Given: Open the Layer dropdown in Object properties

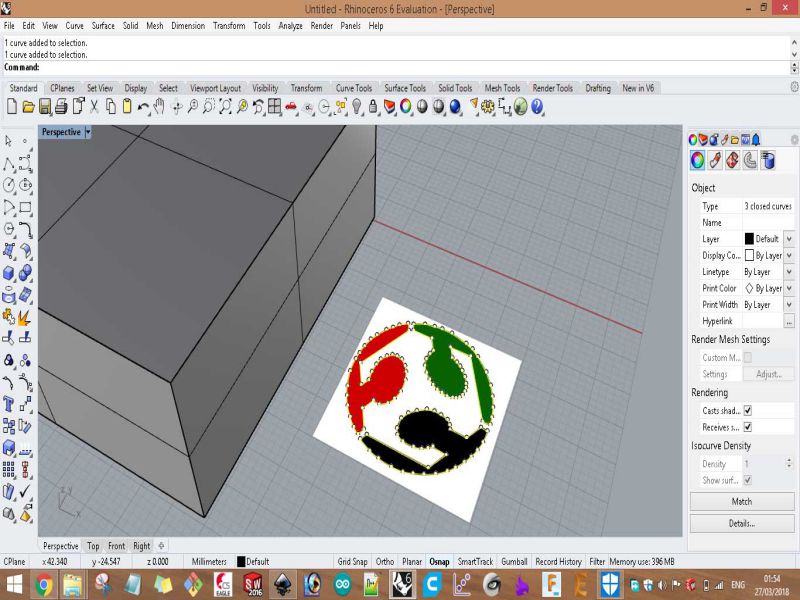Looking at the screenshot, I should 789,239.
